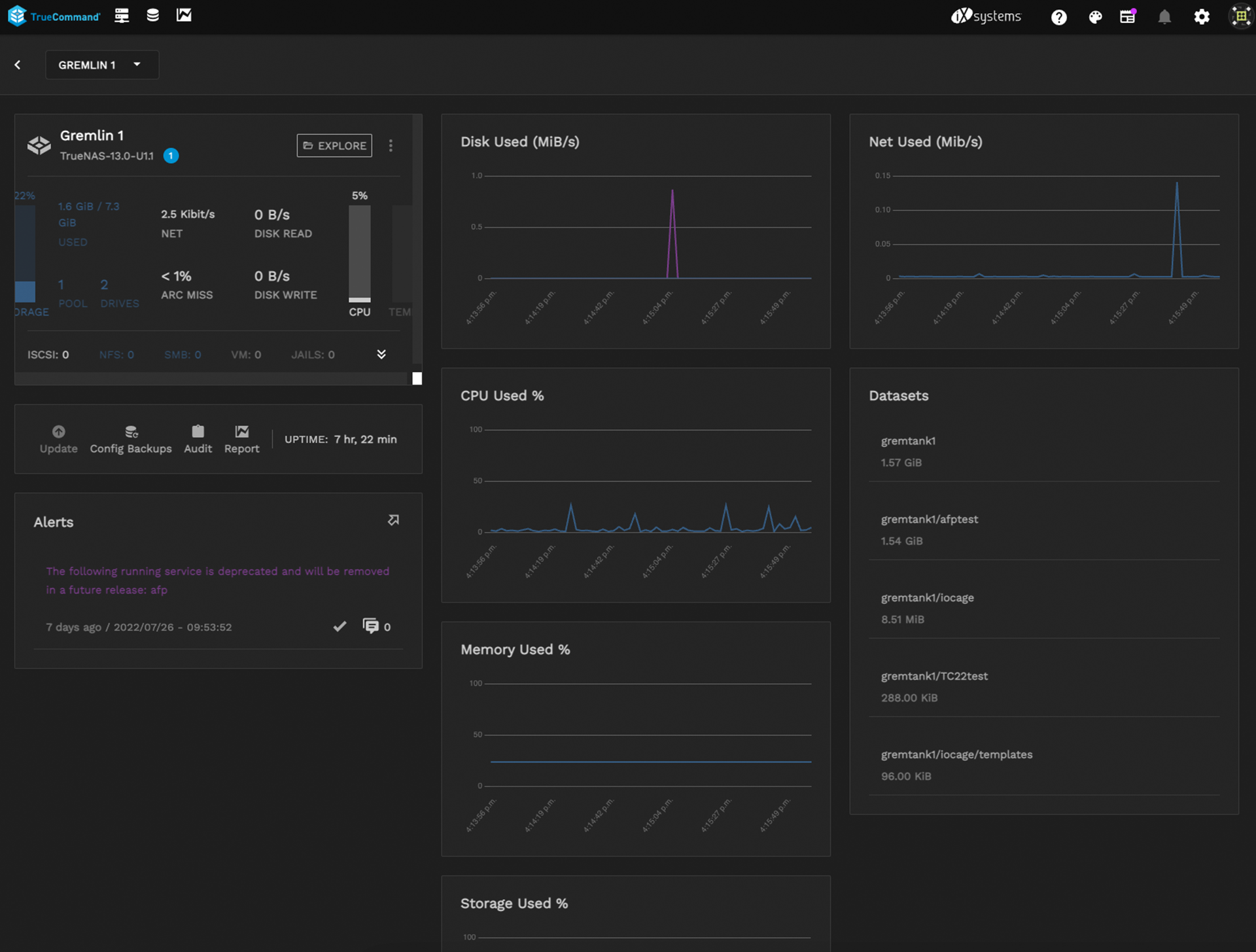Open the reports chart icon in top bar
Viewport: 1256px width, 952px height.
[184, 16]
